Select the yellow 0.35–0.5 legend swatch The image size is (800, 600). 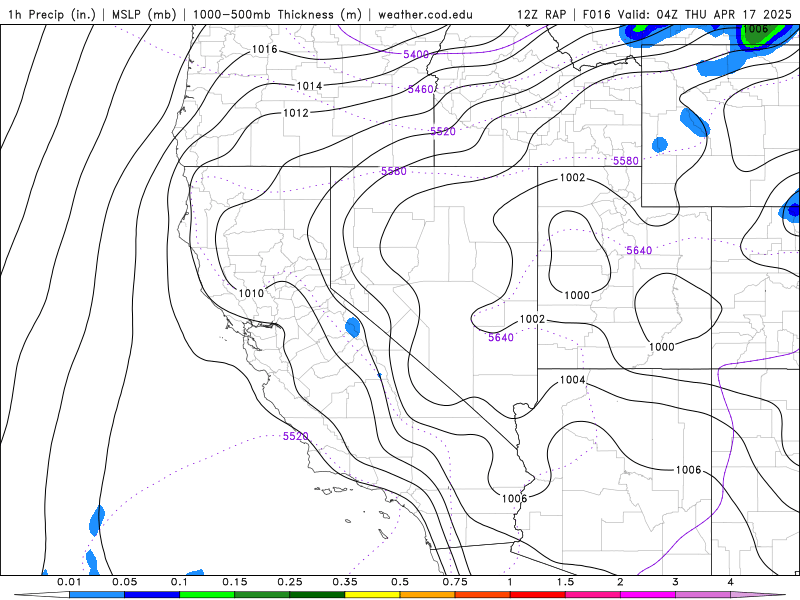[372, 595]
